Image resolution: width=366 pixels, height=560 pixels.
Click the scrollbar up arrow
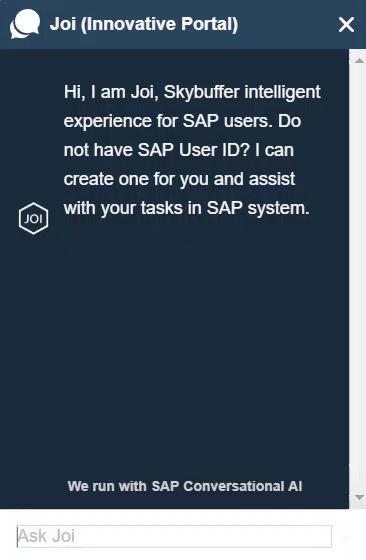pyautogui.click(x=359, y=61)
